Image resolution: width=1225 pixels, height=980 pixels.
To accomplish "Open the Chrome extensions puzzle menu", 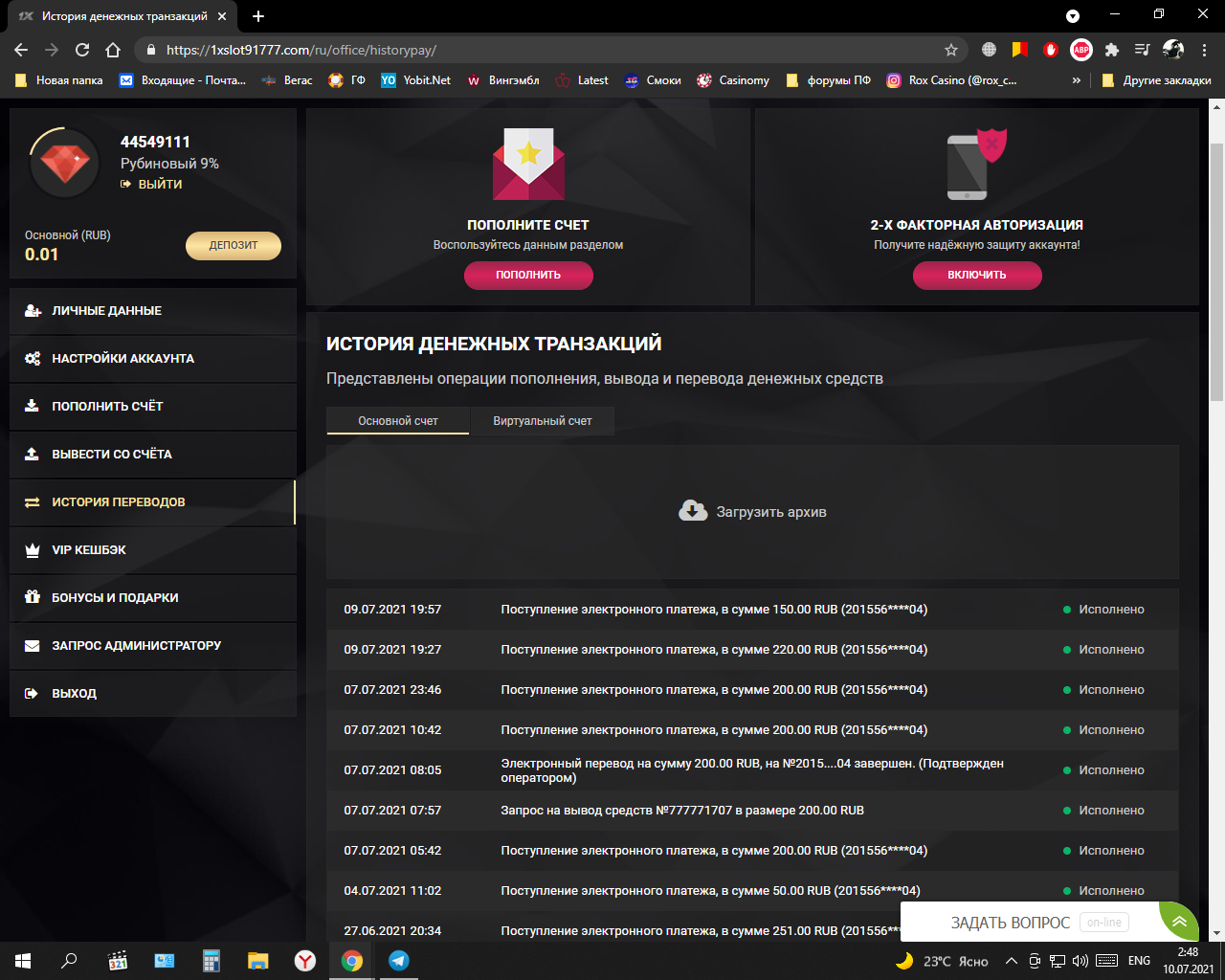I will (x=1112, y=50).
